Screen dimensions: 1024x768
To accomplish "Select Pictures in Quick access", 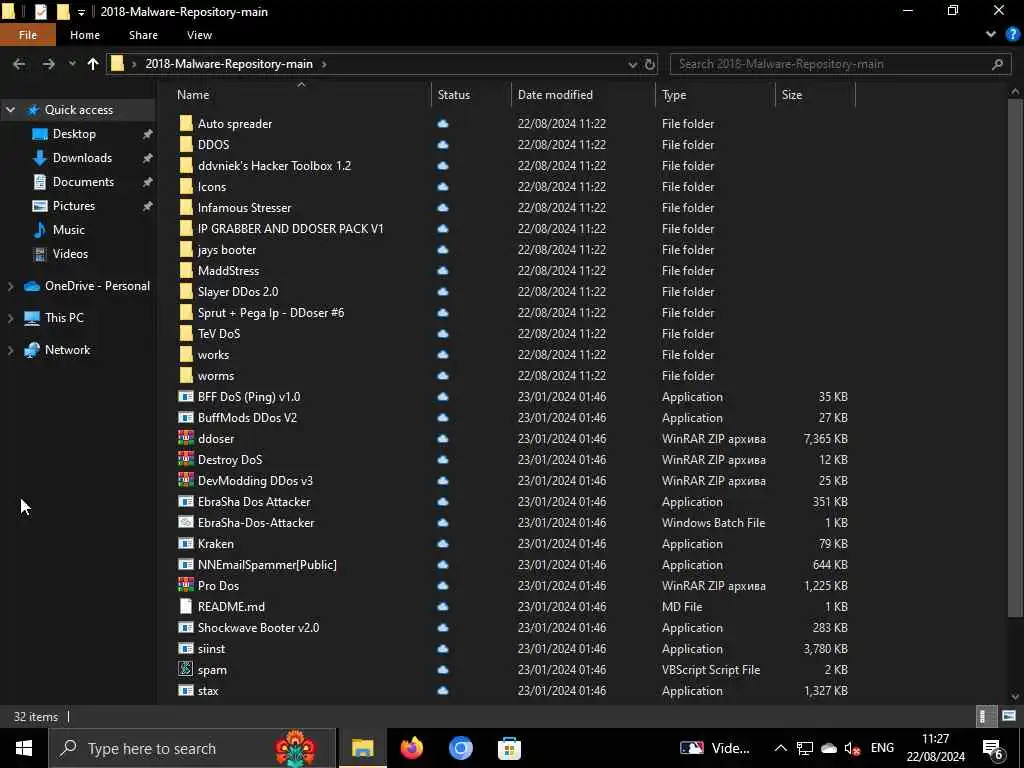I will click(74, 206).
